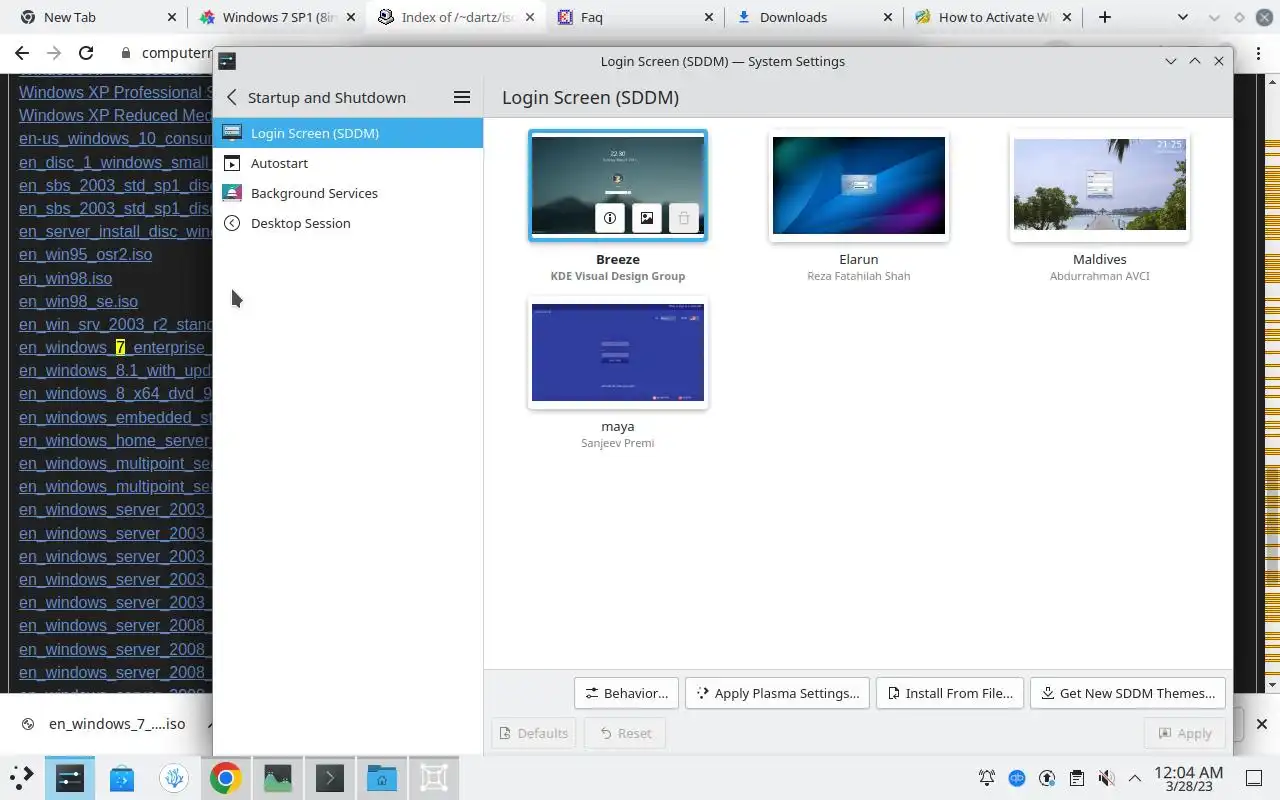Image resolution: width=1280 pixels, height=800 pixels.
Task: Open notifications bell in system tray
Action: pos(987,777)
